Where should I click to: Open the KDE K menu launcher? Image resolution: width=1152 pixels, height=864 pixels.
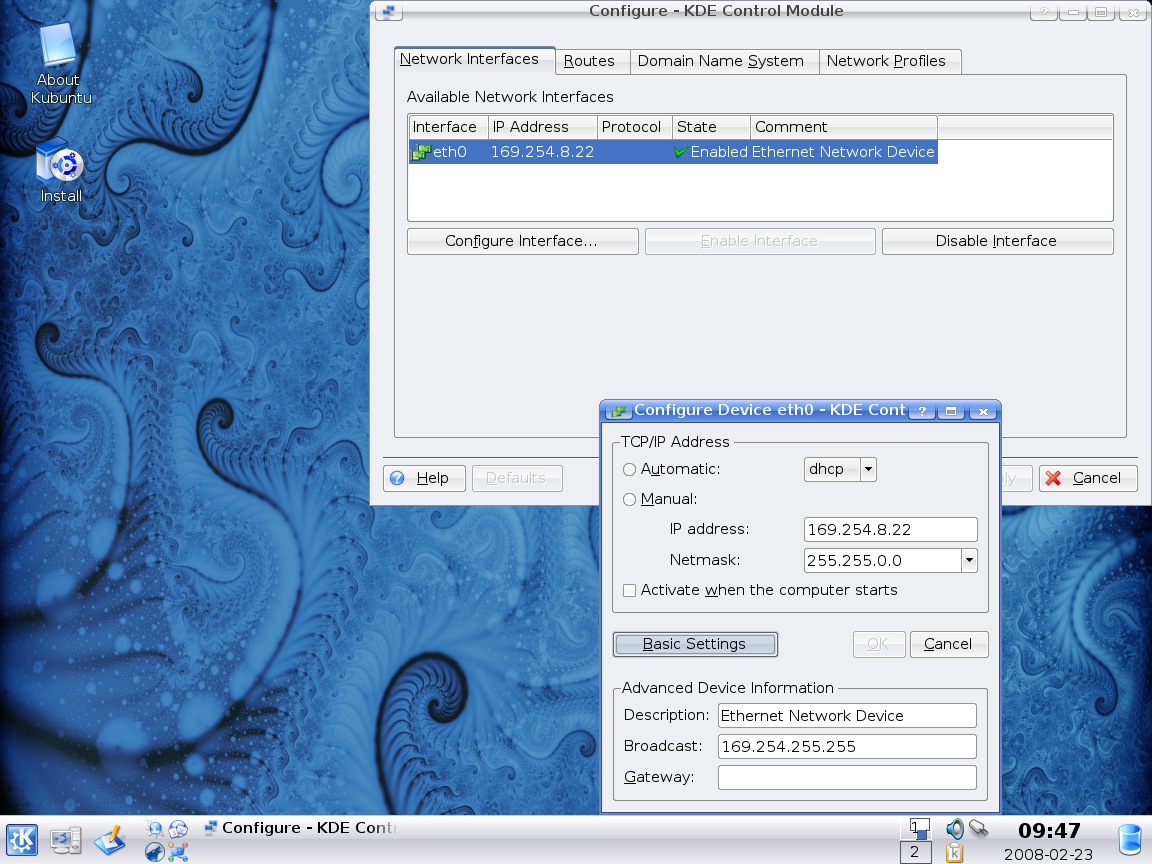tap(21, 839)
